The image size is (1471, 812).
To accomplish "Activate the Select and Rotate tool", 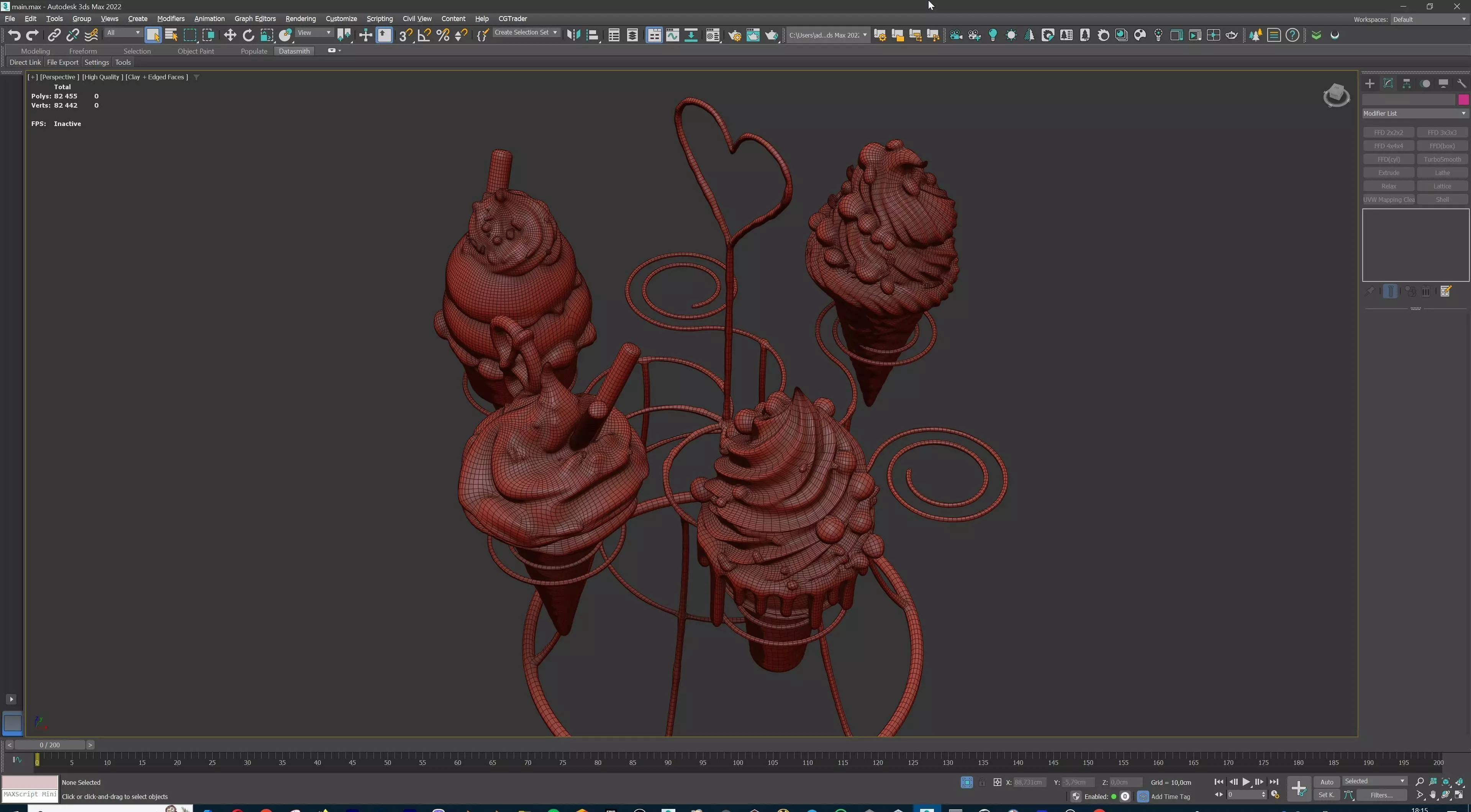I will [248, 35].
